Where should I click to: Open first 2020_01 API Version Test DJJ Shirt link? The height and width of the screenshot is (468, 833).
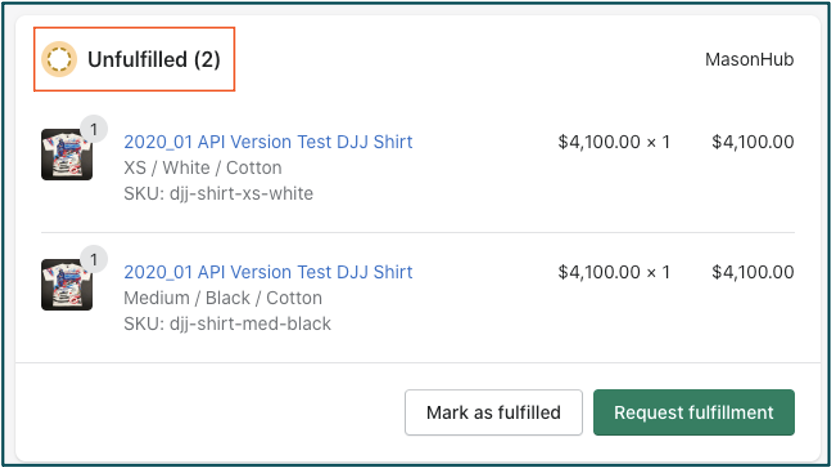click(x=268, y=142)
